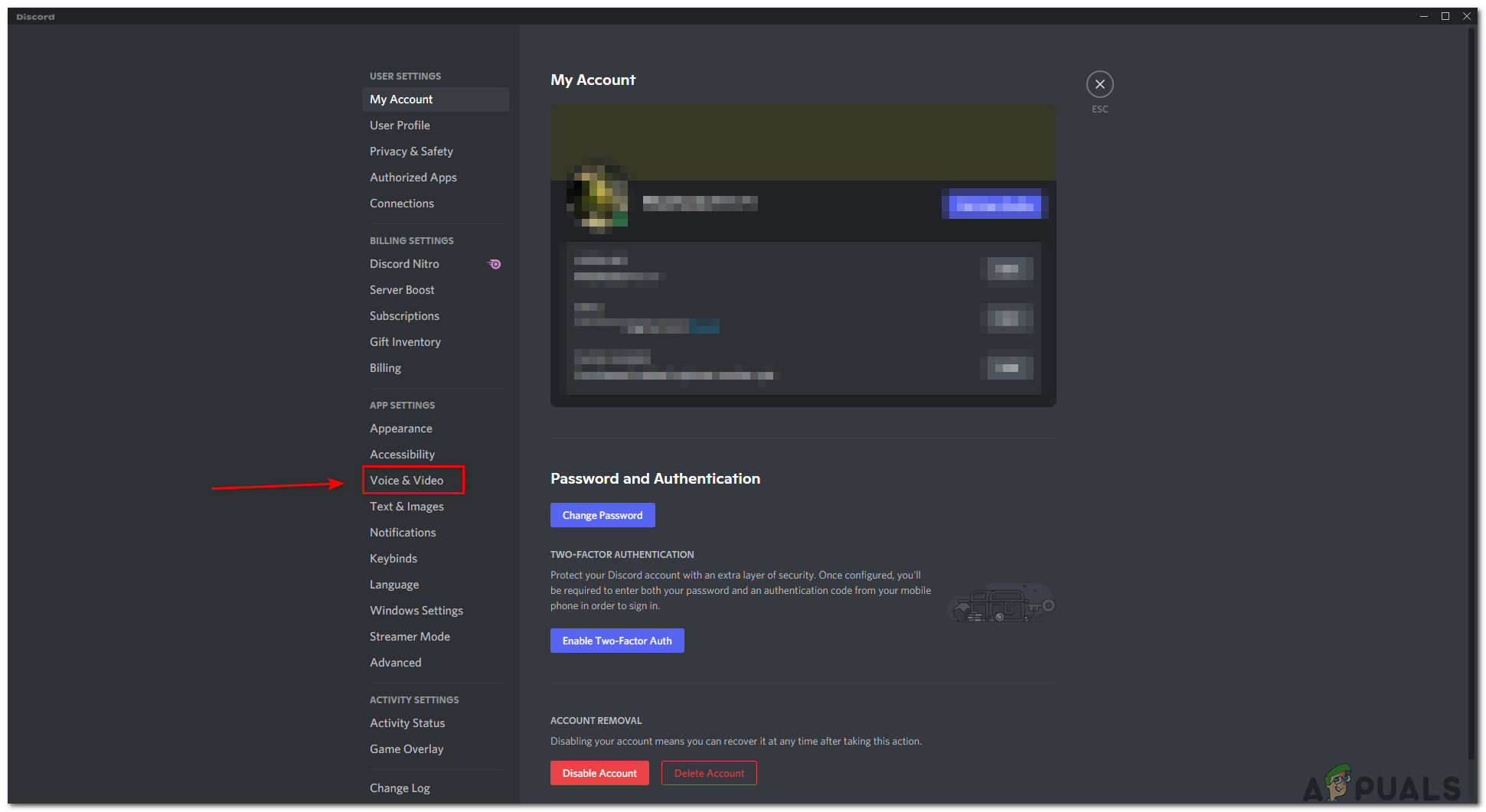Open User Profile settings

click(435, 126)
